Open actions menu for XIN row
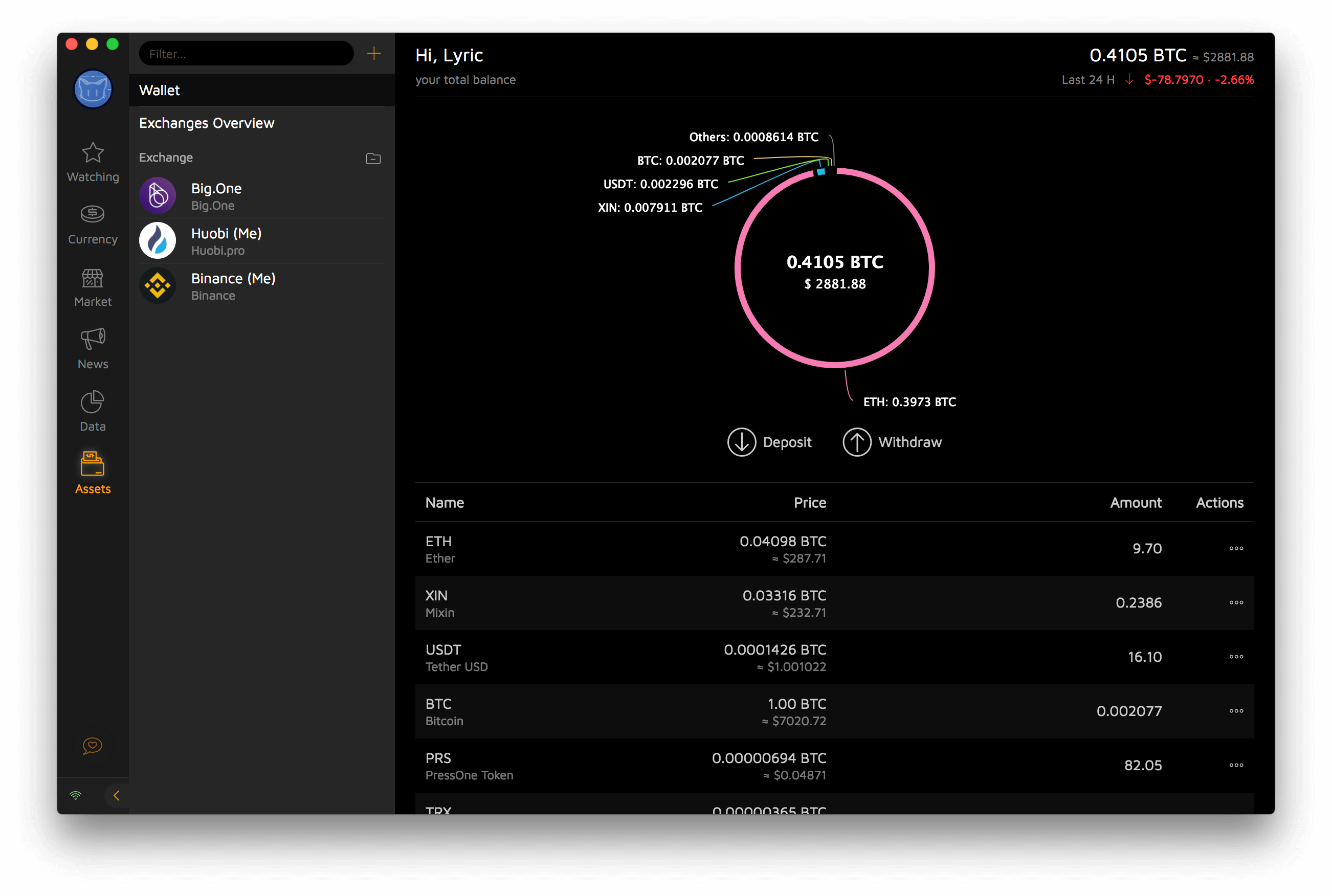This screenshot has height=896, width=1332. point(1236,603)
